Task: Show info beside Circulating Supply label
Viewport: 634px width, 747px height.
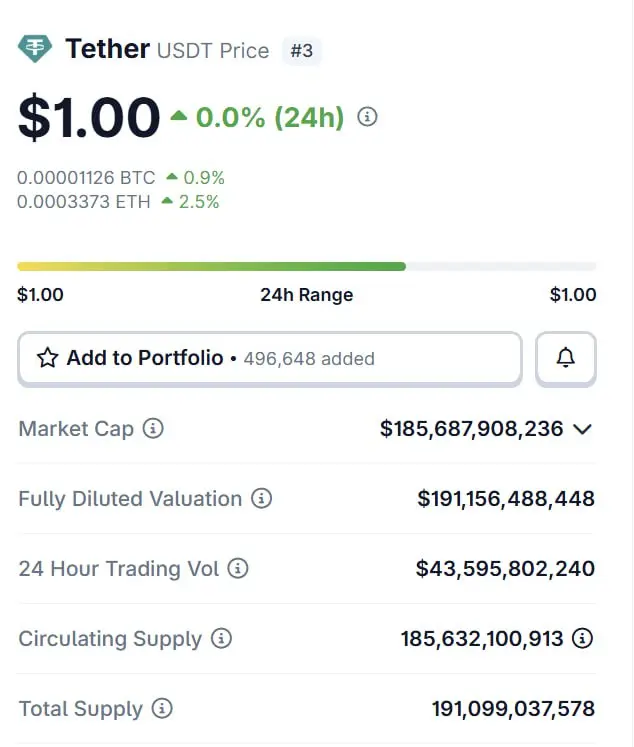Action: click(221, 638)
